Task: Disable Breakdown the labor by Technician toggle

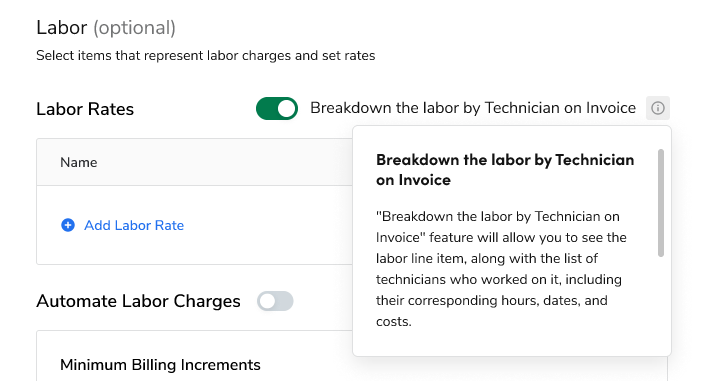Action: [x=277, y=108]
